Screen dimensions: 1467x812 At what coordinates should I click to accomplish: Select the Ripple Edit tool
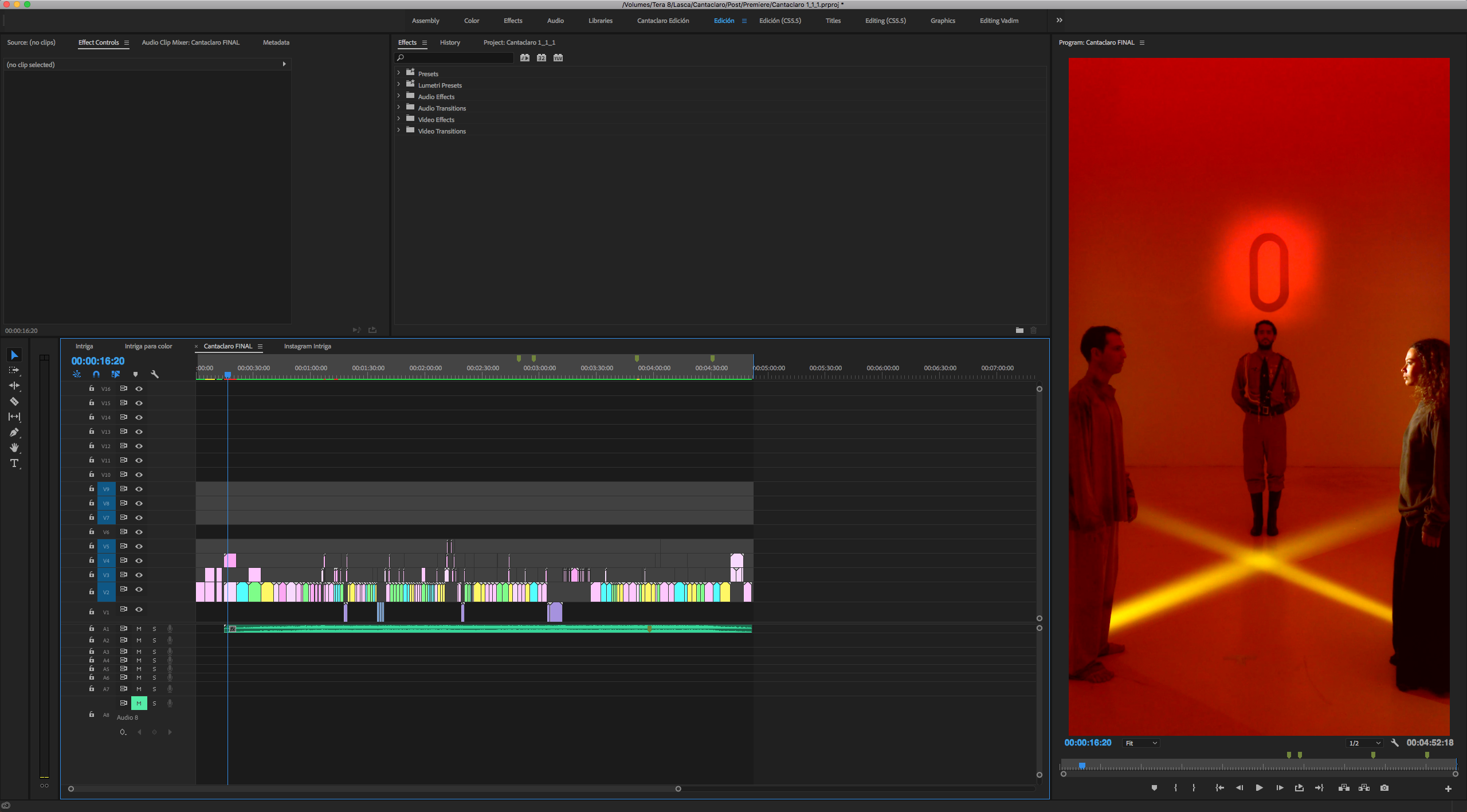pyautogui.click(x=14, y=386)
